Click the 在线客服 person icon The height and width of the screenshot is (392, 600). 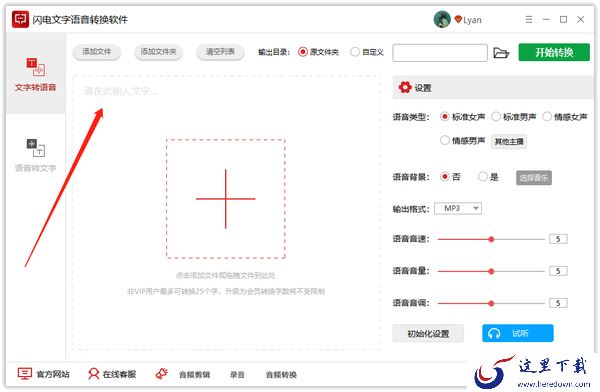tap(93, 374)
